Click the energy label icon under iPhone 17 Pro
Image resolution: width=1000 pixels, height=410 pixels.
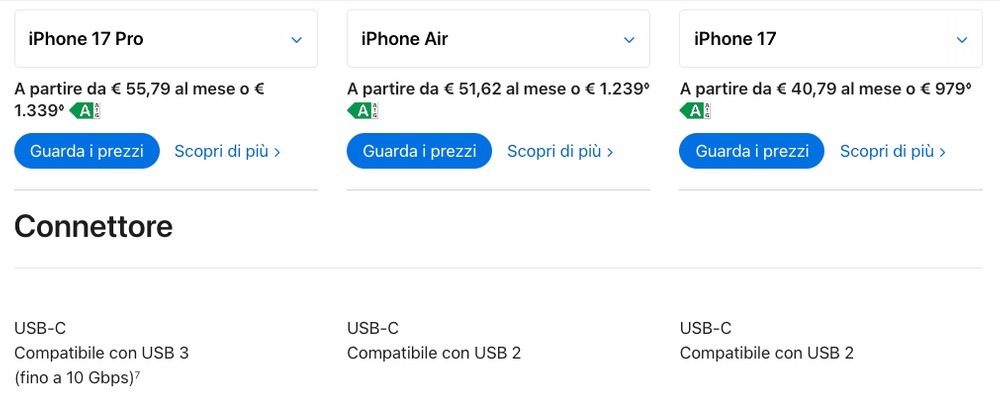coord(85,110)
